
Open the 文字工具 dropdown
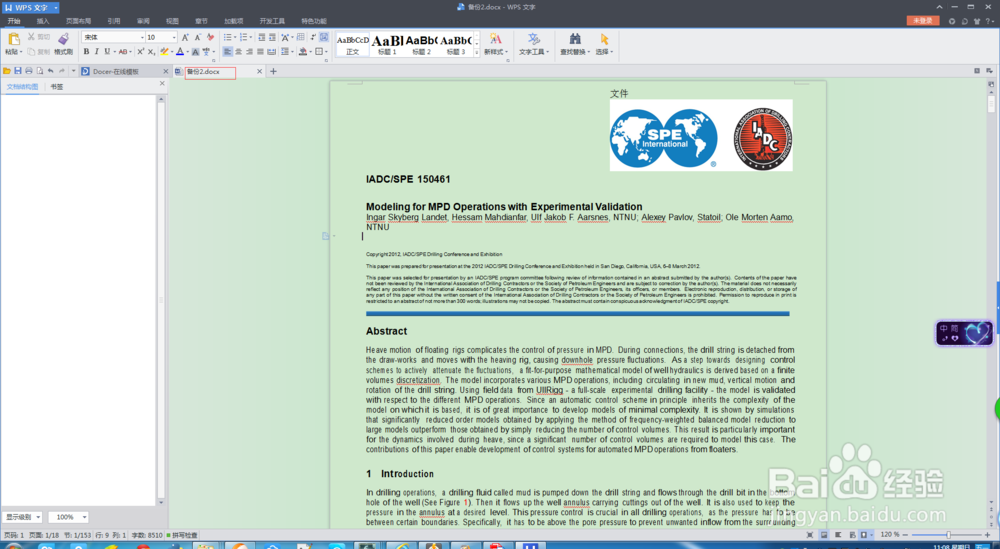pyautogui.click(x=534, y=45)
